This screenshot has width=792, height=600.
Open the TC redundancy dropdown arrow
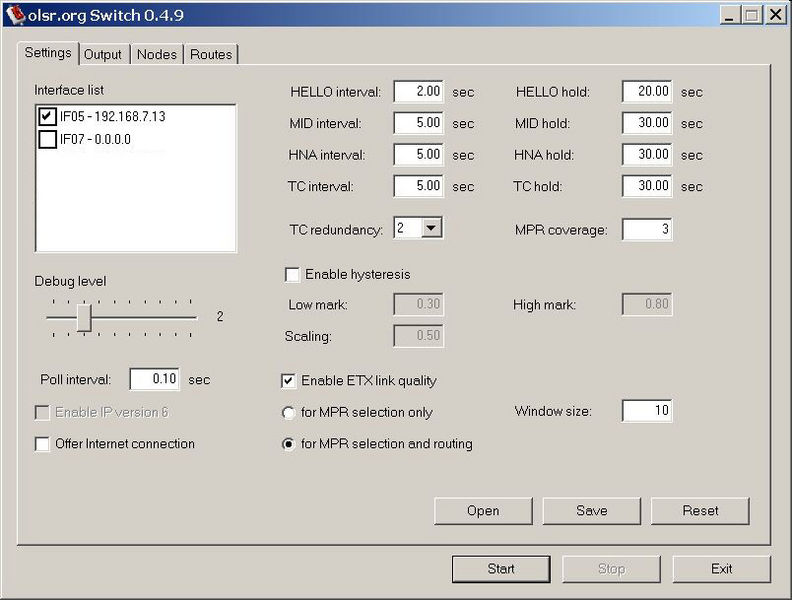431,228
